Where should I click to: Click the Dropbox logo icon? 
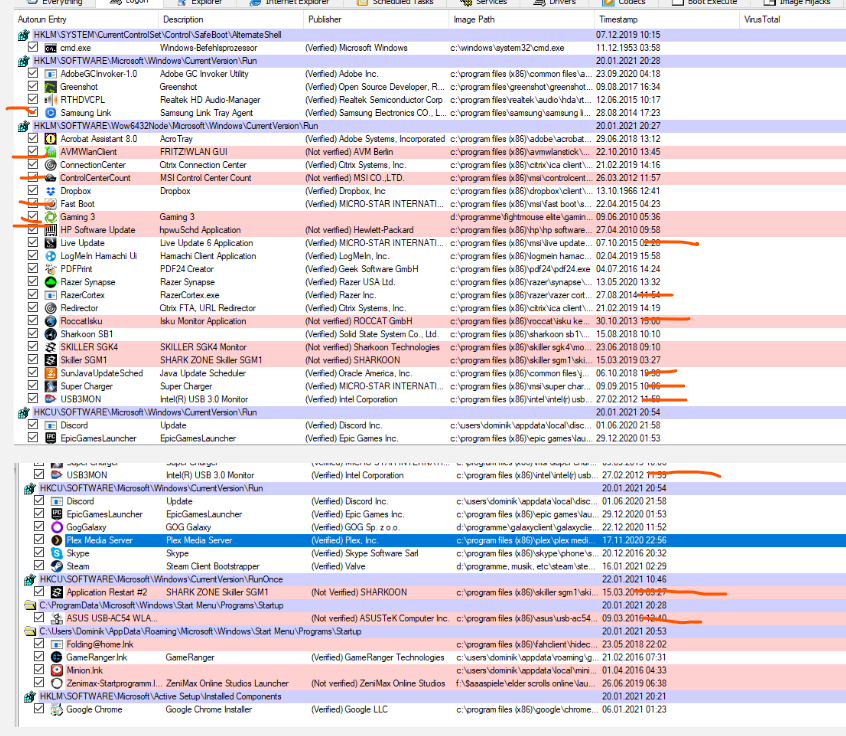tap(50, 191)
